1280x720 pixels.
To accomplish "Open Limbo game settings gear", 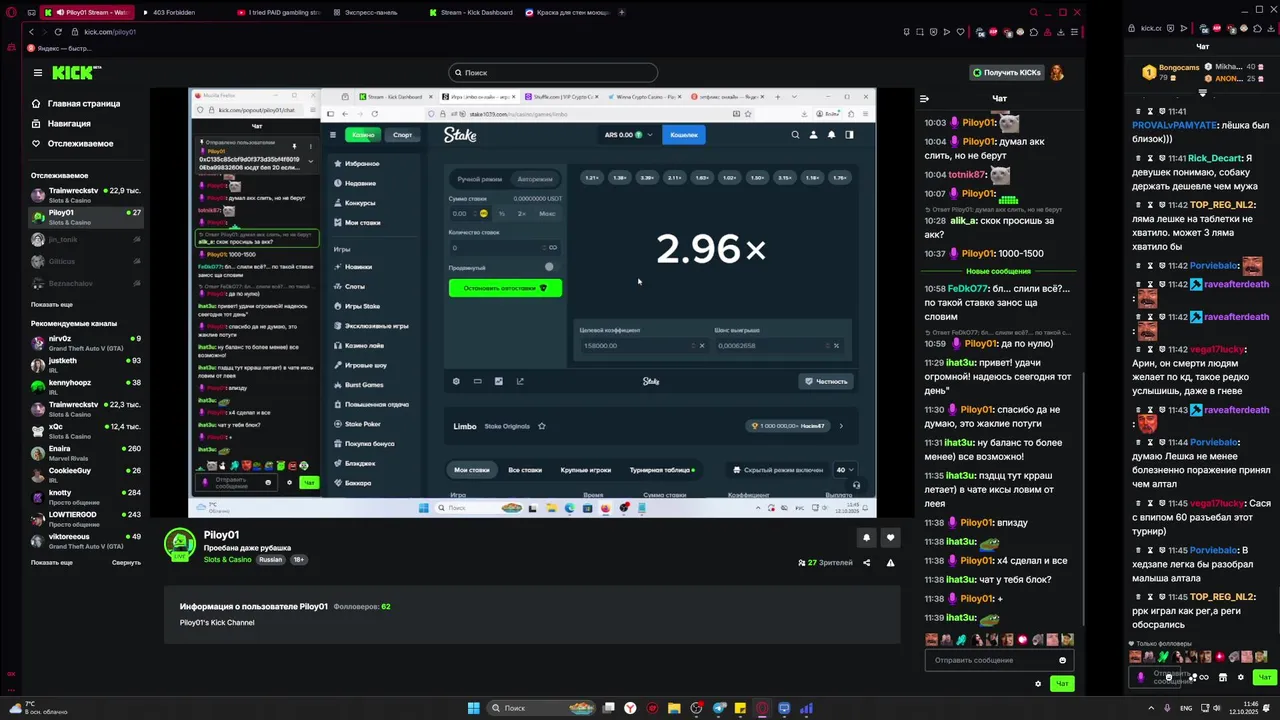I will pos(456,381).
